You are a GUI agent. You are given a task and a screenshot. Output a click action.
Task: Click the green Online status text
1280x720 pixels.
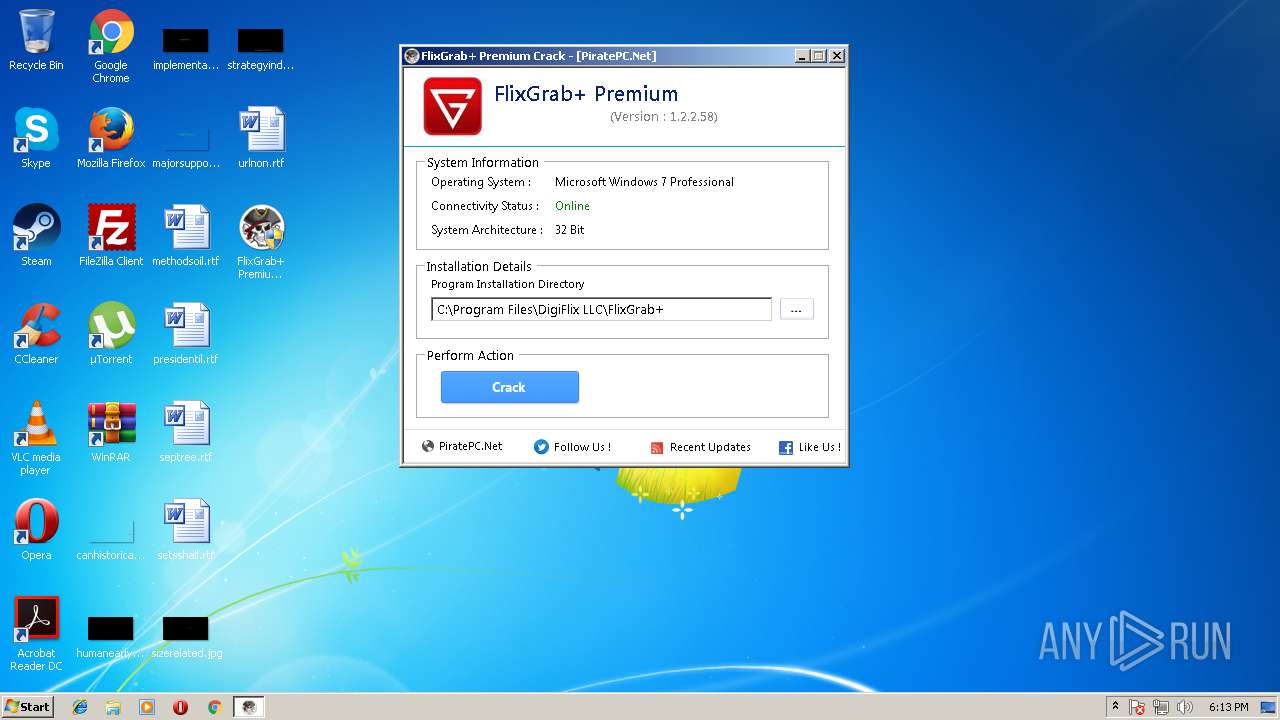[x=573, y=206]
